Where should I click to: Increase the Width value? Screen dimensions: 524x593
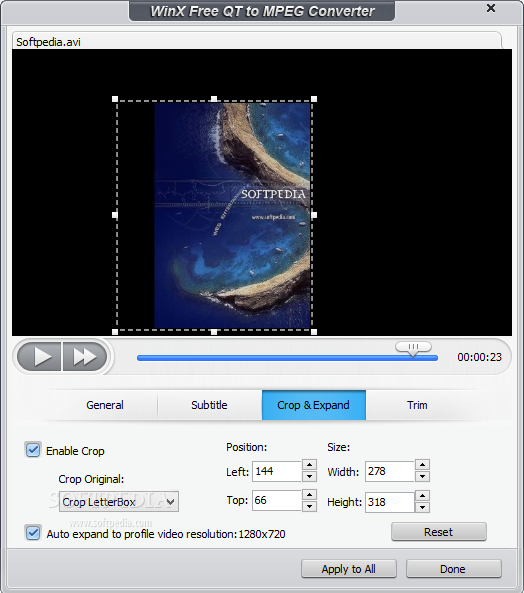(422, 465)
